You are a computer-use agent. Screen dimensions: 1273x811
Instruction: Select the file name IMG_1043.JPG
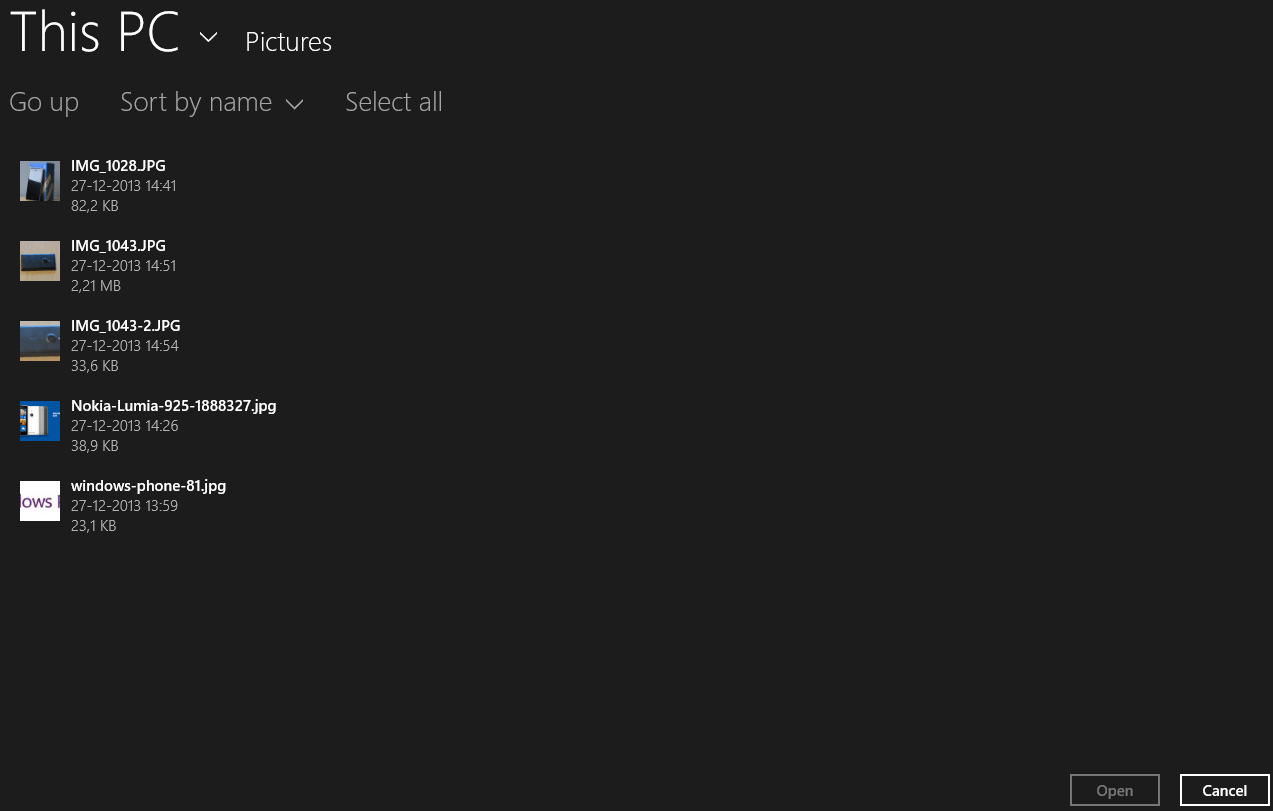[118, 246]
